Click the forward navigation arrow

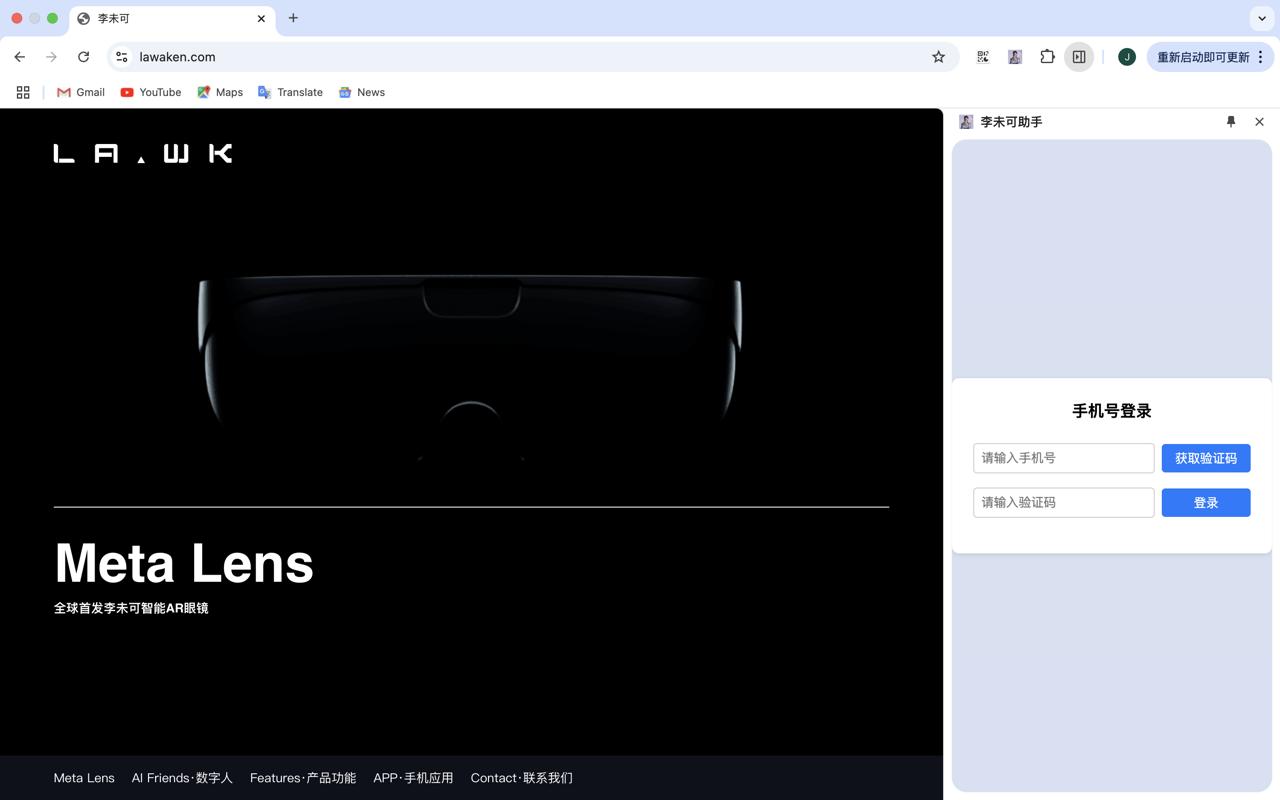[x=52, y=57]
